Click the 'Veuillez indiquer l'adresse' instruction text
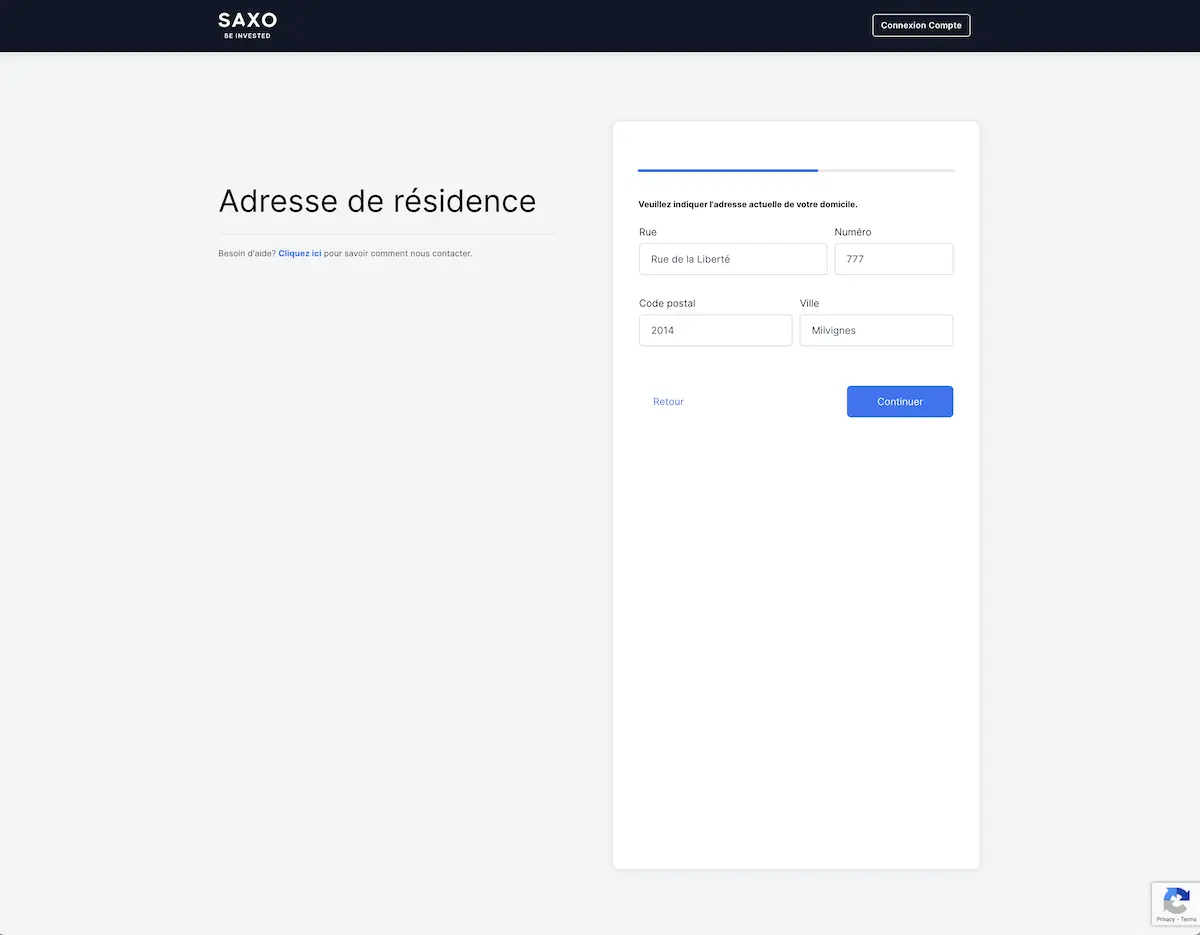 pyautogui.click(x=747, y=204)
